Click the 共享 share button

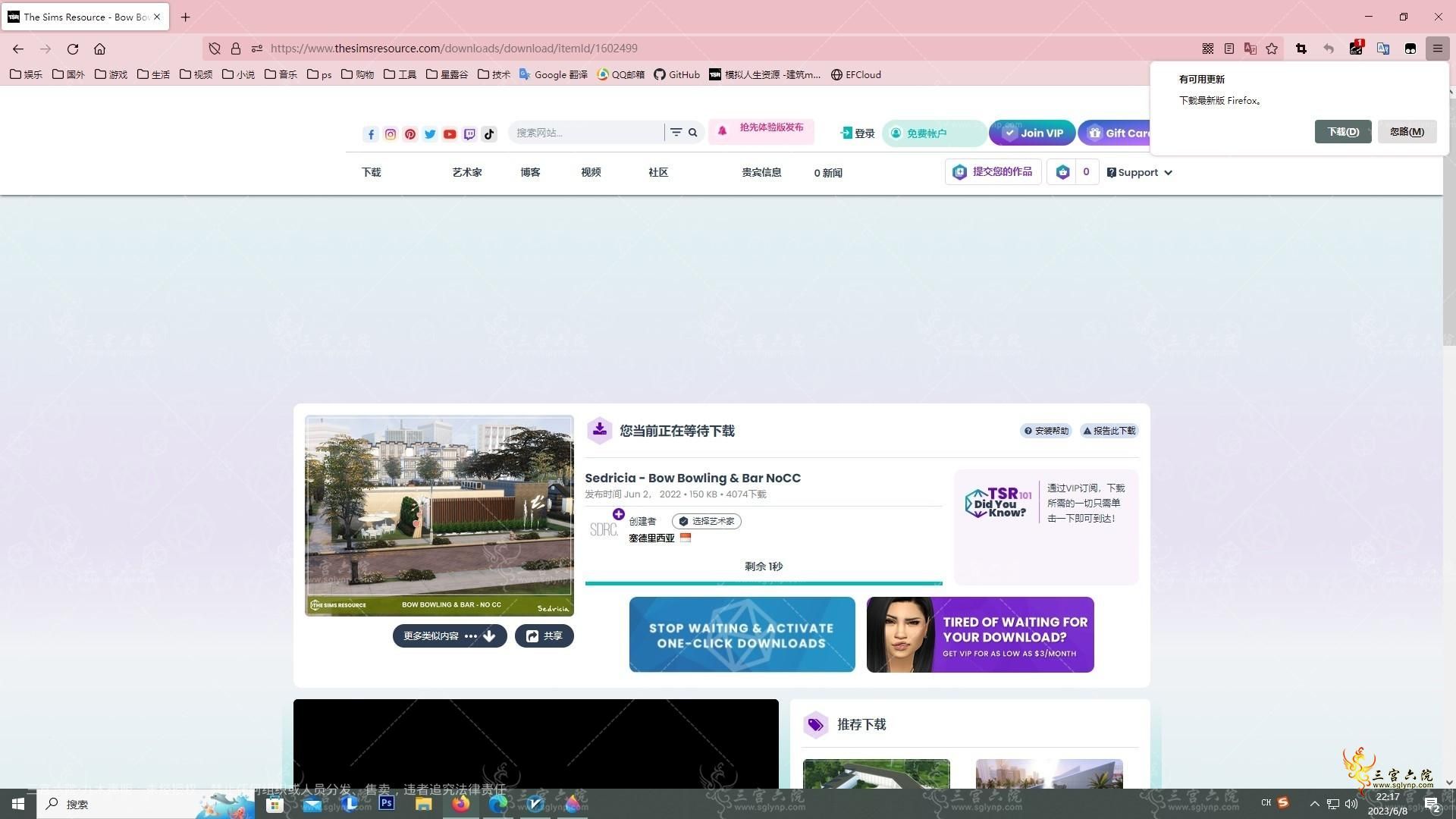coord(544,636)
